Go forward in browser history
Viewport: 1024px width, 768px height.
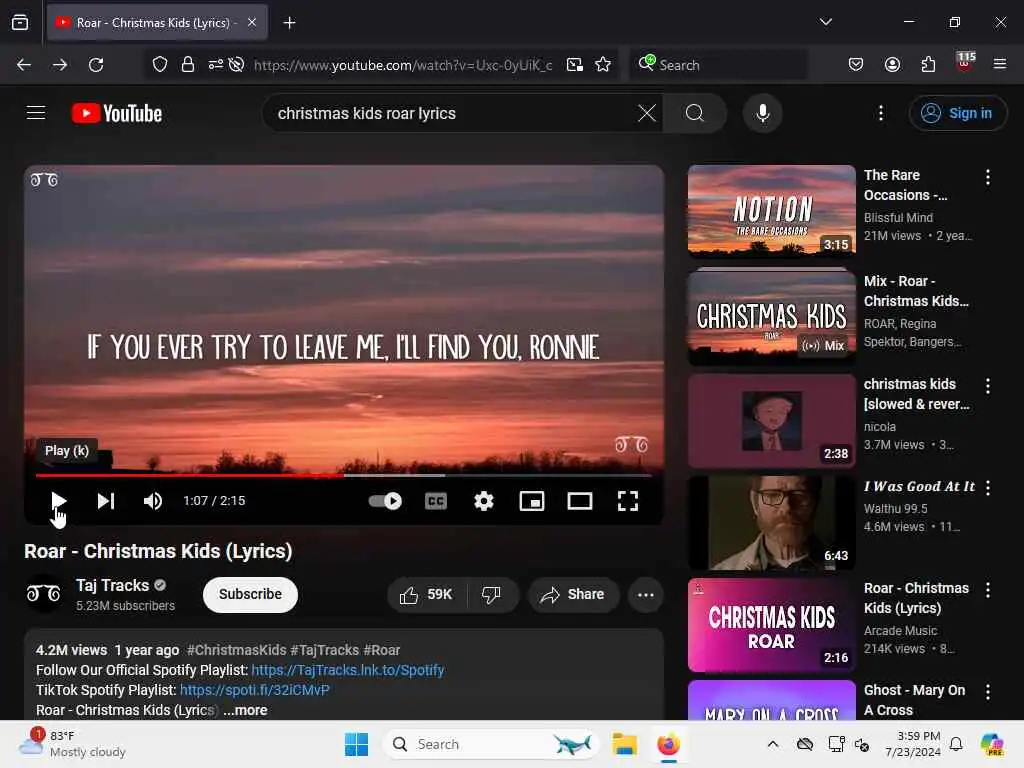60,65
